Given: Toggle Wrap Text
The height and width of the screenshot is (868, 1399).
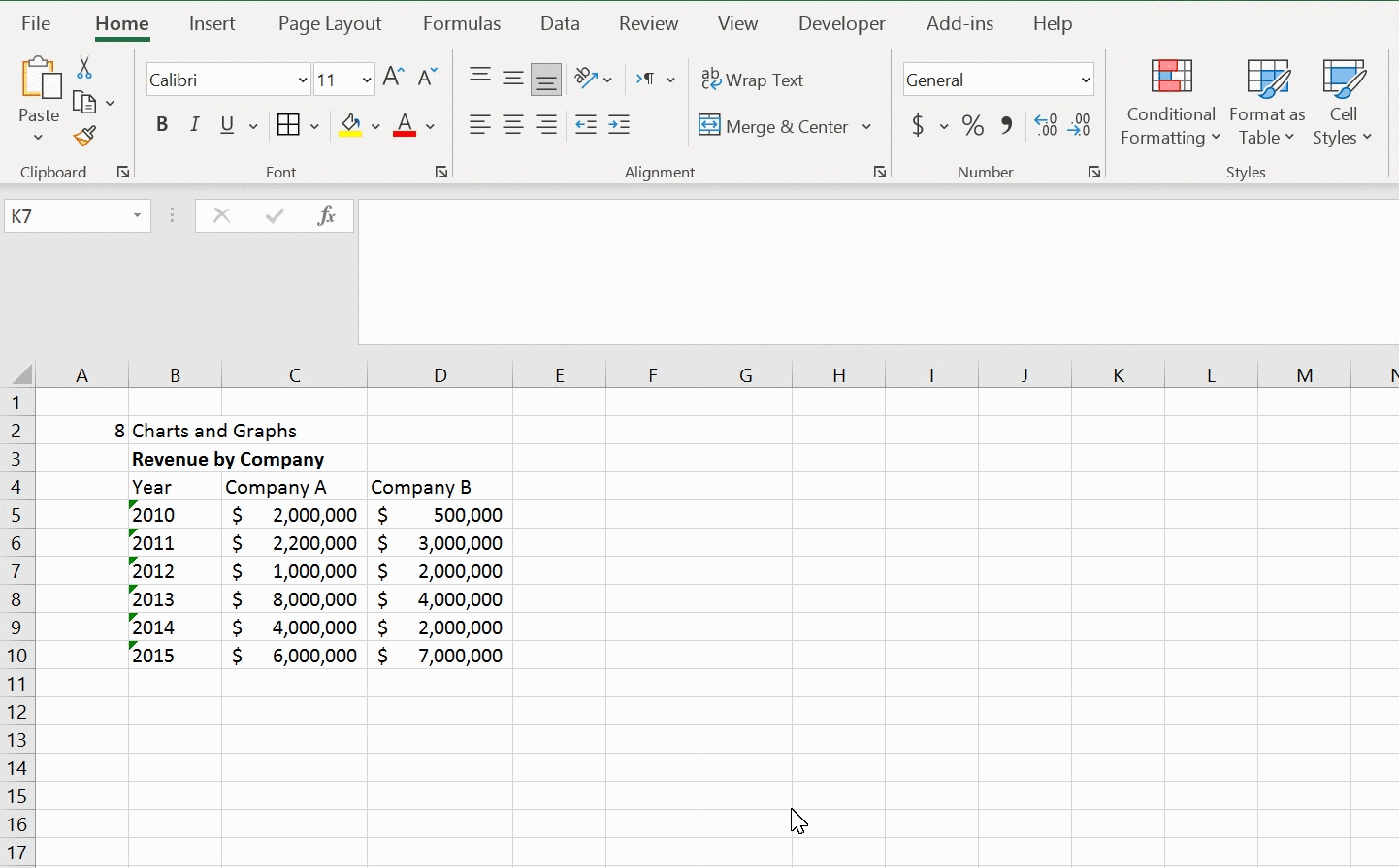Looking at the screenshot, I should coord(753,80).
